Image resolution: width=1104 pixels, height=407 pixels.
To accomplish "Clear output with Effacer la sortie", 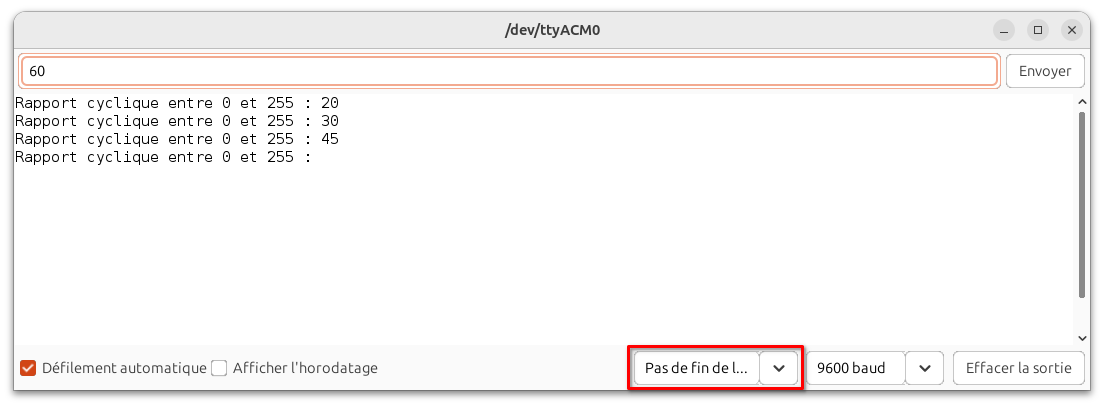I will click(1019, 368).
